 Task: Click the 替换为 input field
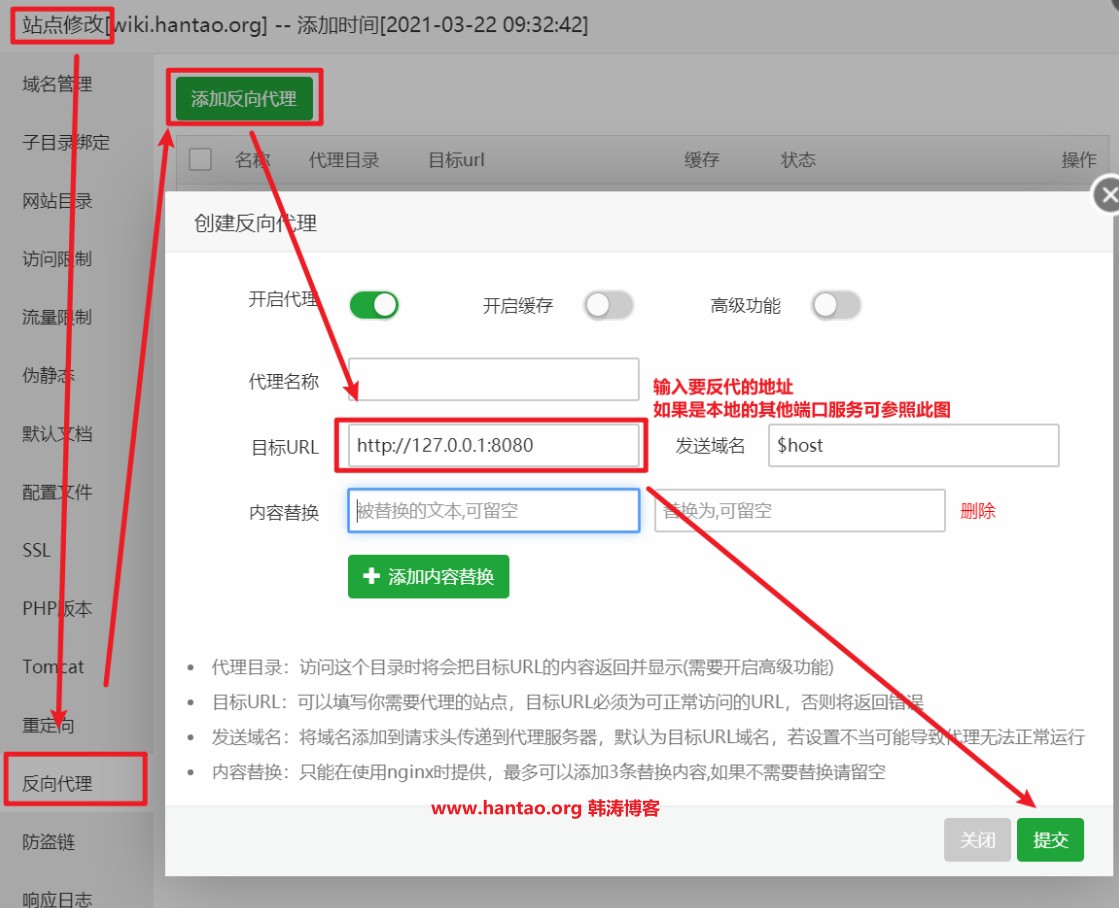[799, 511]
